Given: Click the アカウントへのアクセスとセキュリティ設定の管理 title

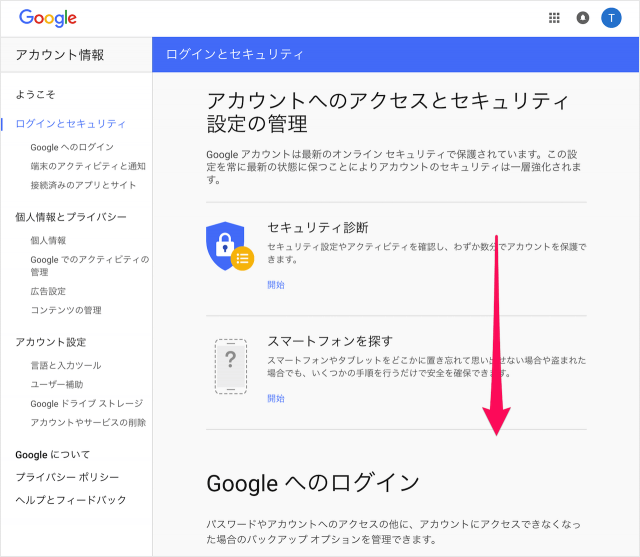Looking at the screenshot, I should coord(387,112).
